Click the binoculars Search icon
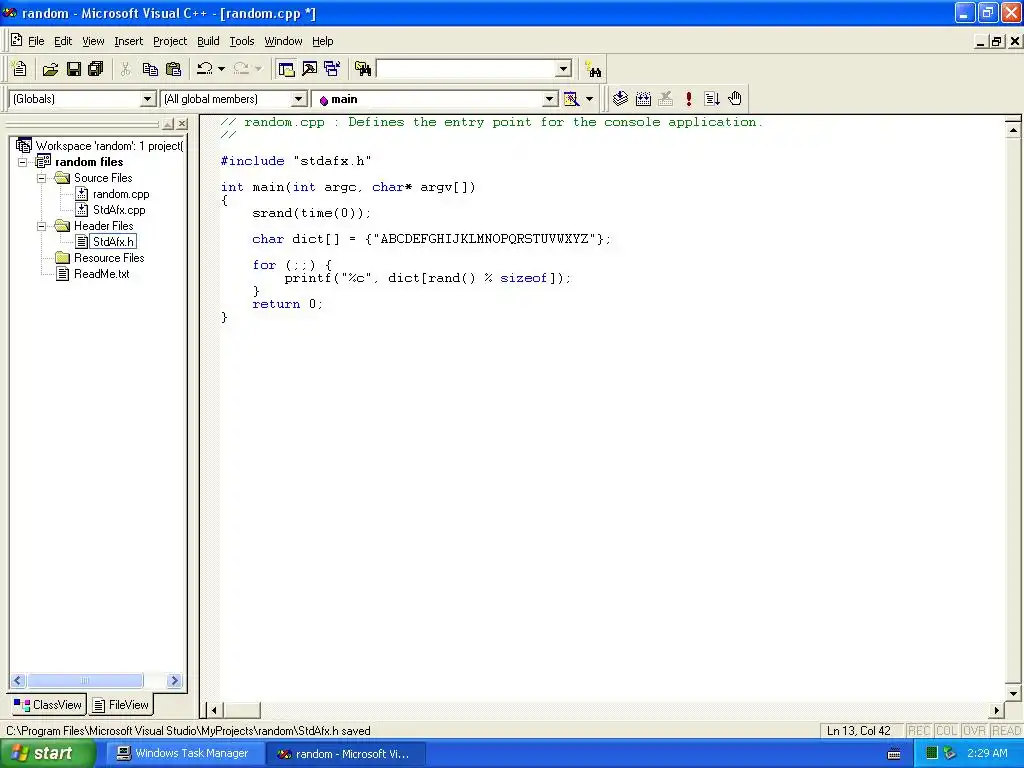 (x=594, y=69)
